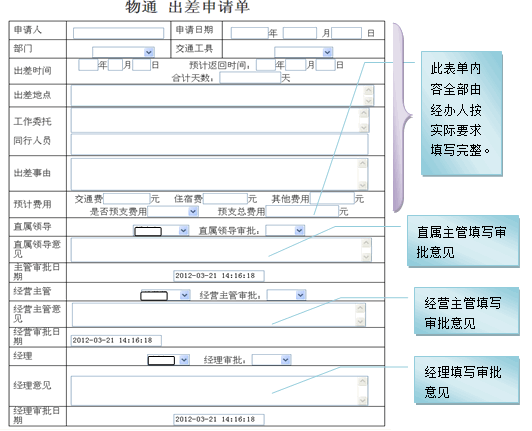Open the 交通工具 dropdown list
Screen dimensions: 532x431
304,52
